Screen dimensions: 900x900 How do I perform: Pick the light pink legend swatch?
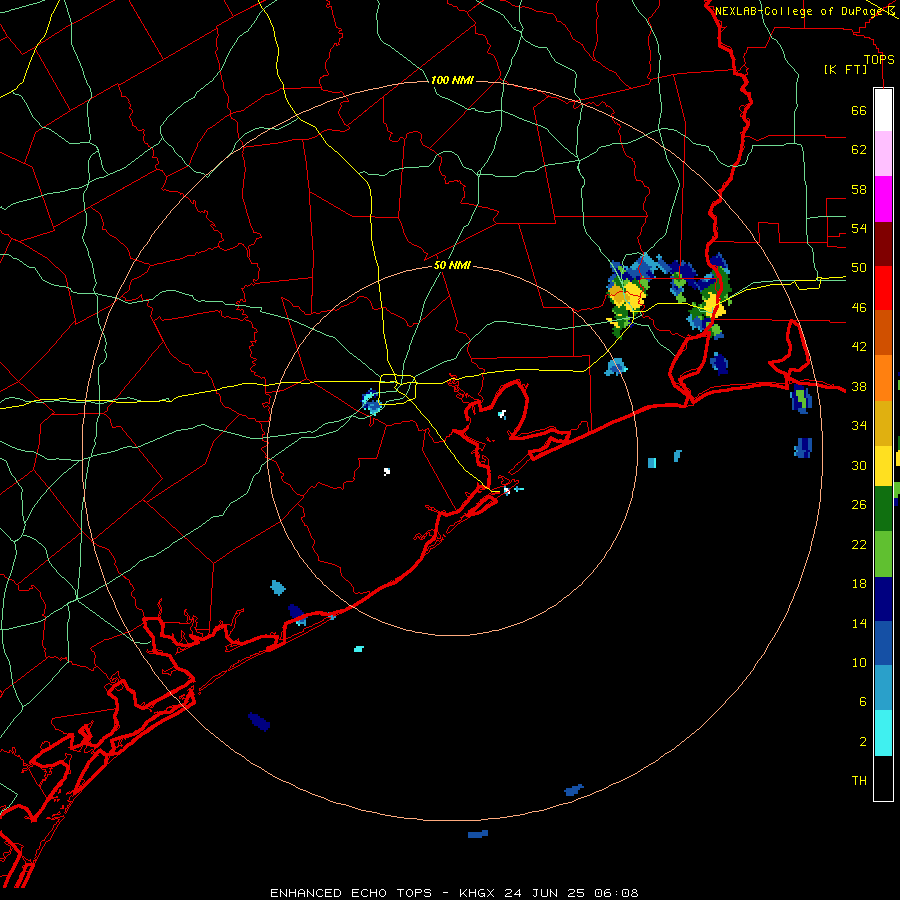tap(883, 154)
